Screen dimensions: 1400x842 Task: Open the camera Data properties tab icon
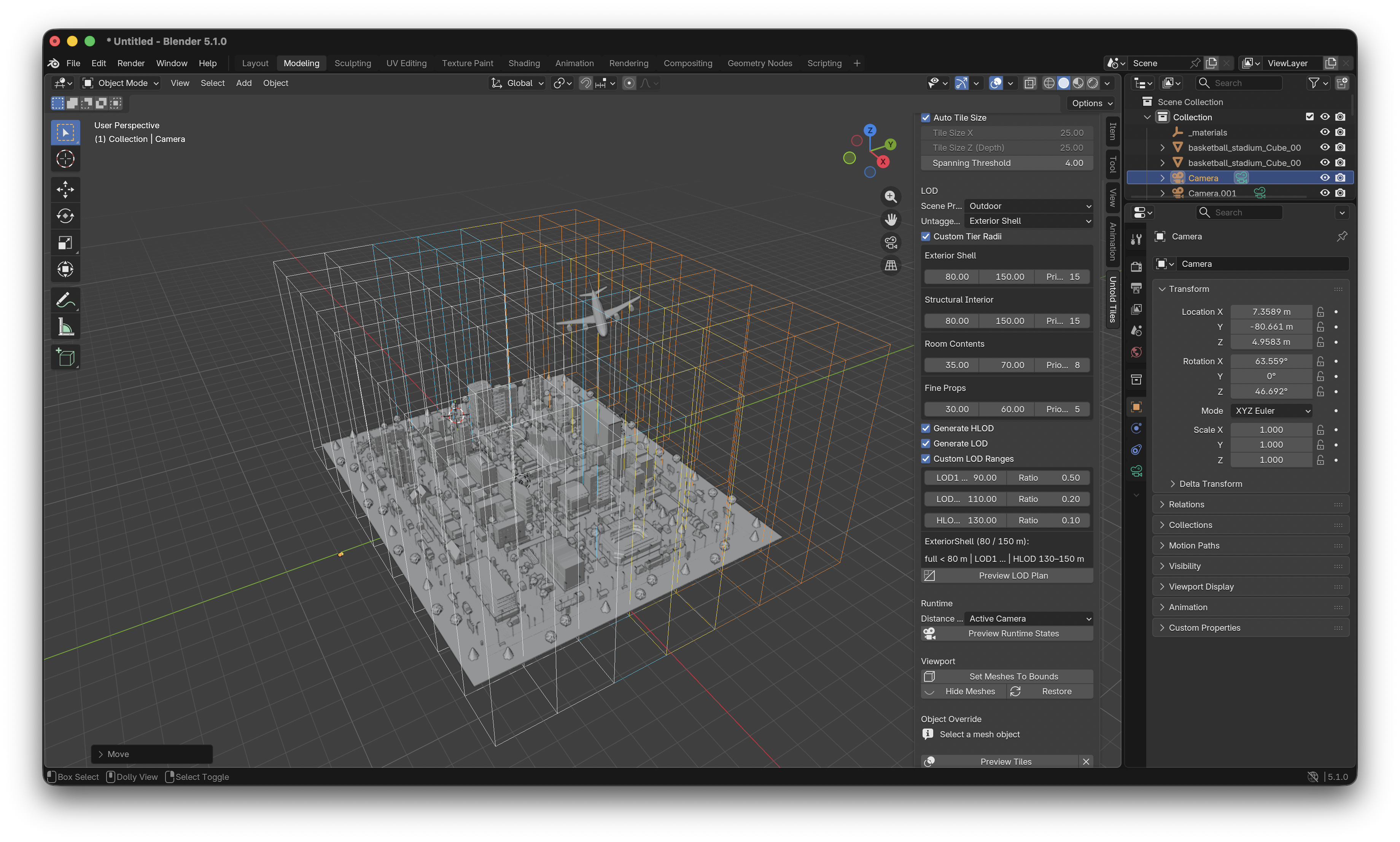(x=1136, y=471)
